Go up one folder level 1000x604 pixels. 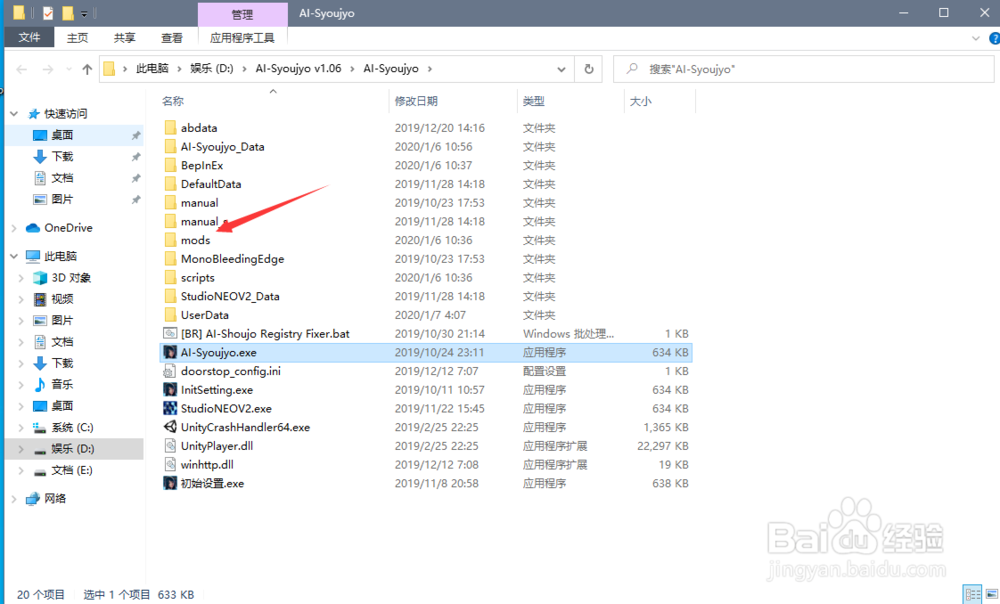(87, 69)
